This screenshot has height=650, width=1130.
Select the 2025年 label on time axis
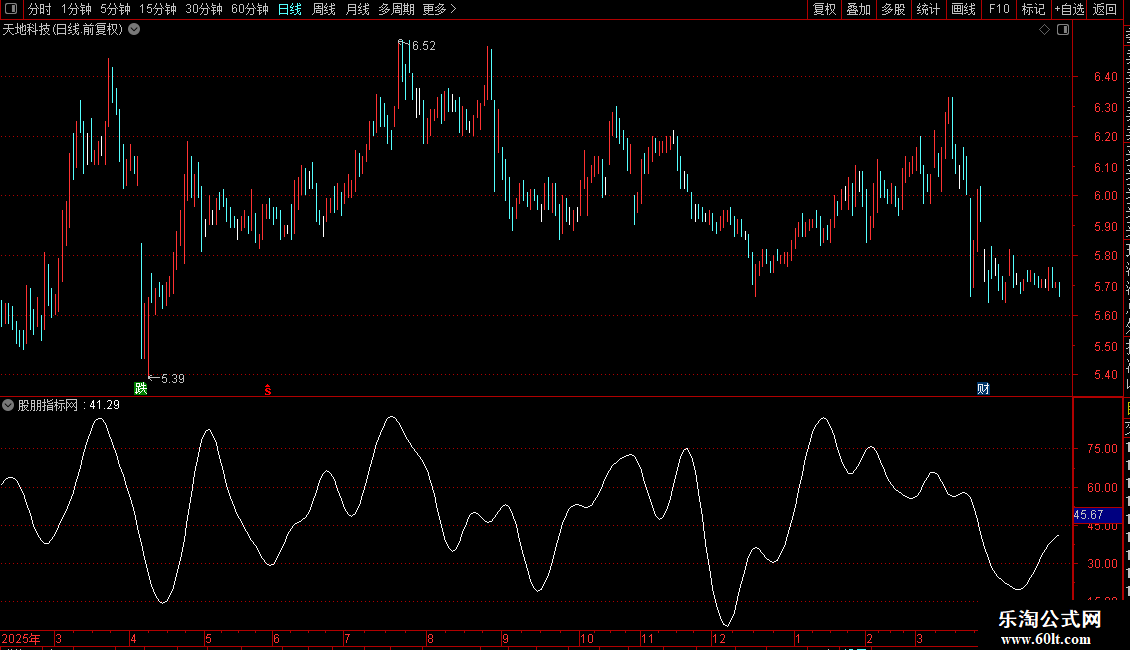pyautogui.click(x=21, y=638)
